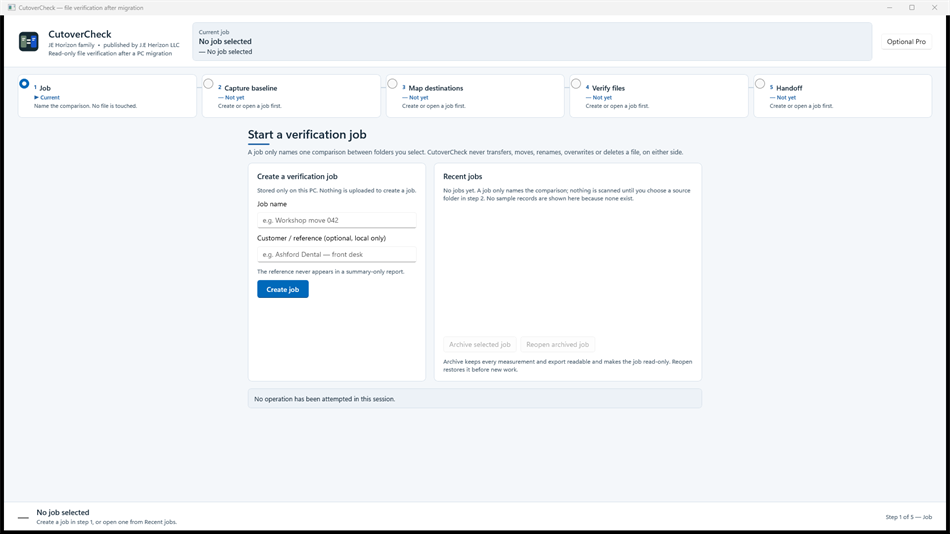Close the CutoverCheck window
The height and width of the screenshot is (534, 950).
[x=934, y=8]
